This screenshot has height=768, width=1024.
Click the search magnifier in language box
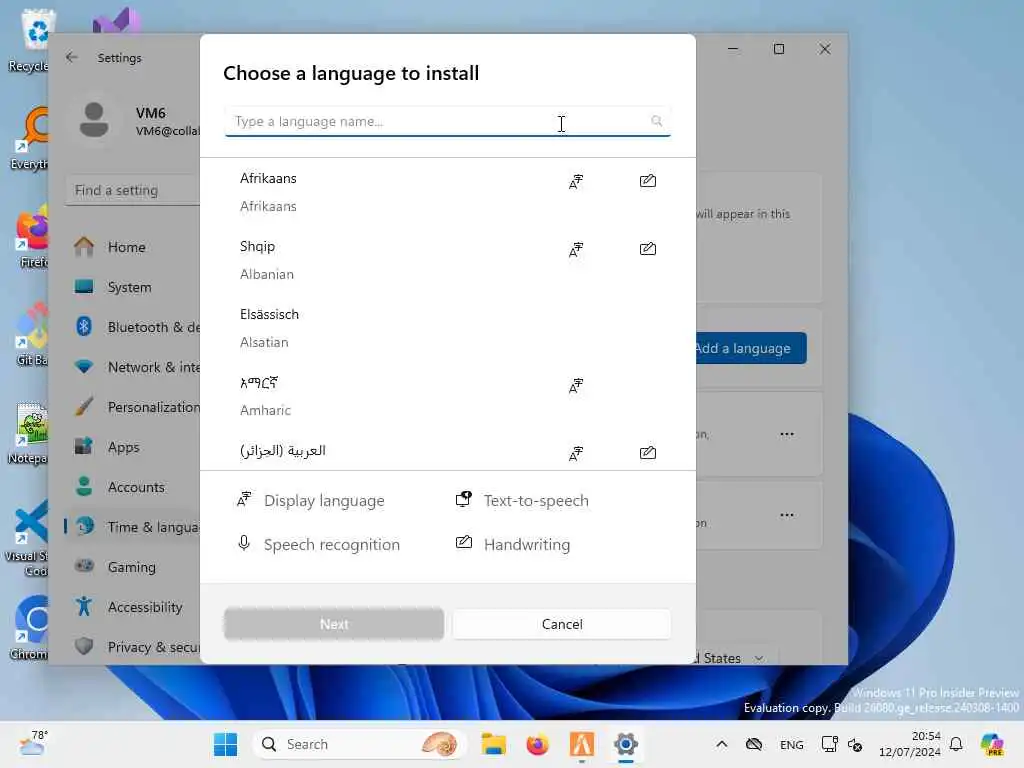point(656,121)
